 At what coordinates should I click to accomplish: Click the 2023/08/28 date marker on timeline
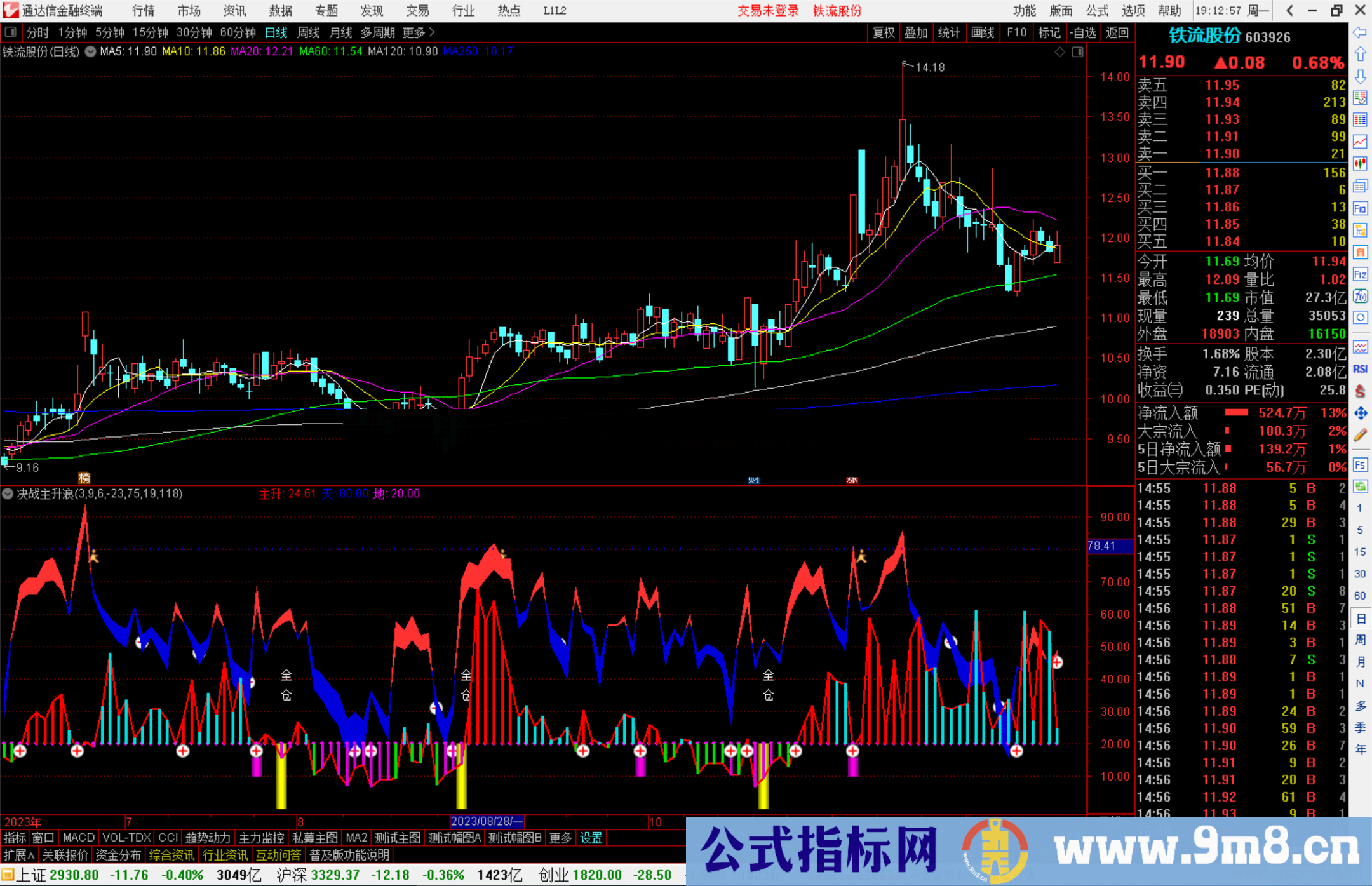487,821
